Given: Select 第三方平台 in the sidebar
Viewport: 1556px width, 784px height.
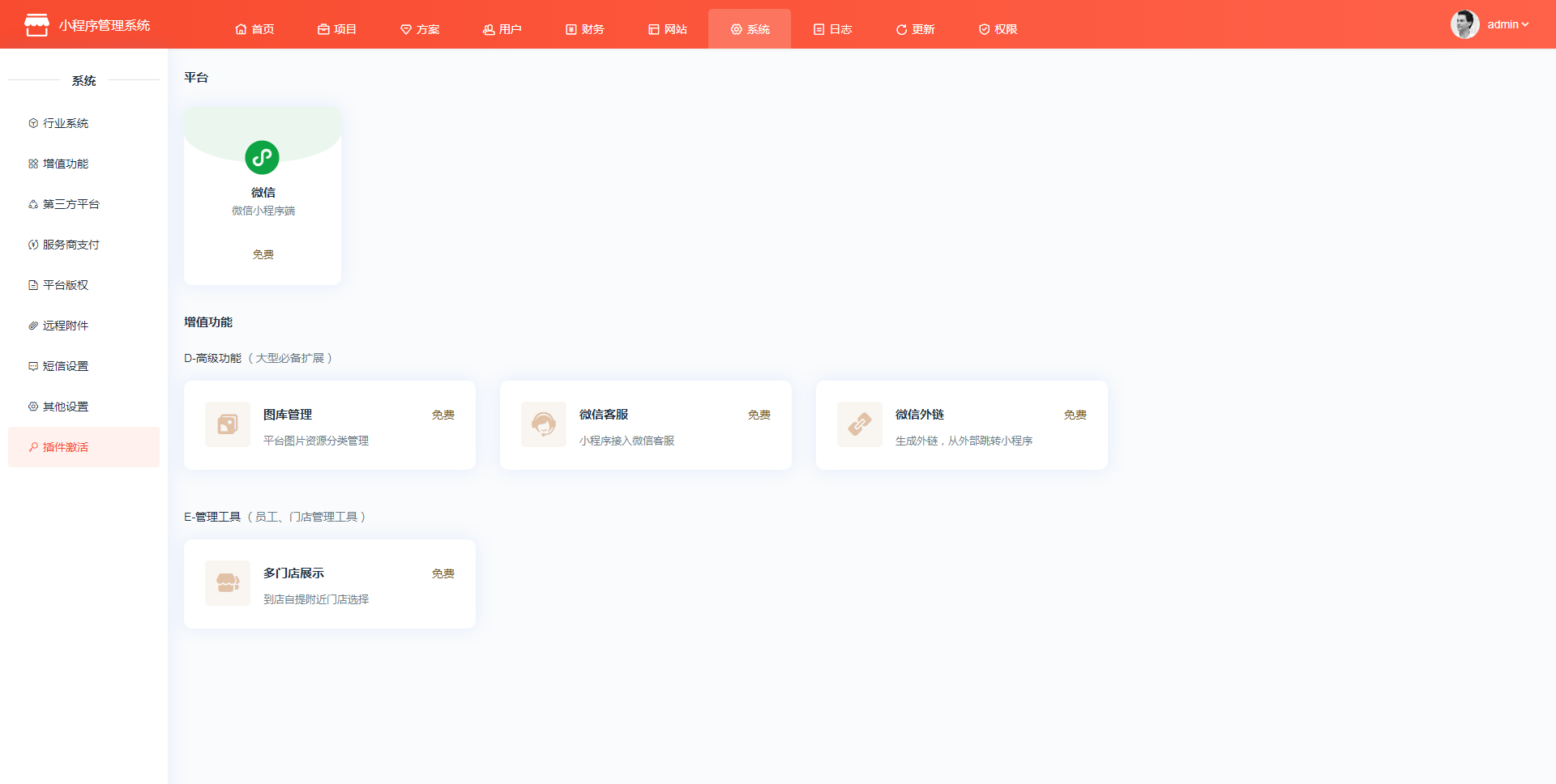Looking at the screenshot, I should 83,204.
